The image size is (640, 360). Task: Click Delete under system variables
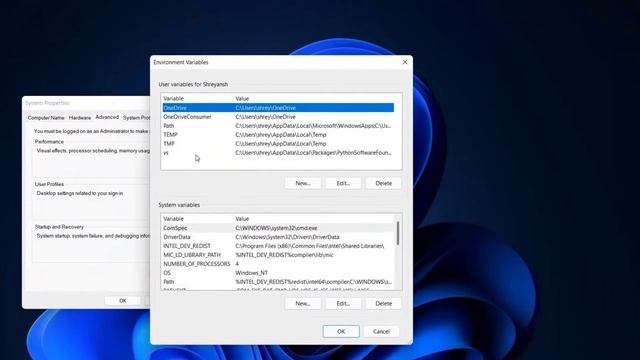[x=384, y=303]
